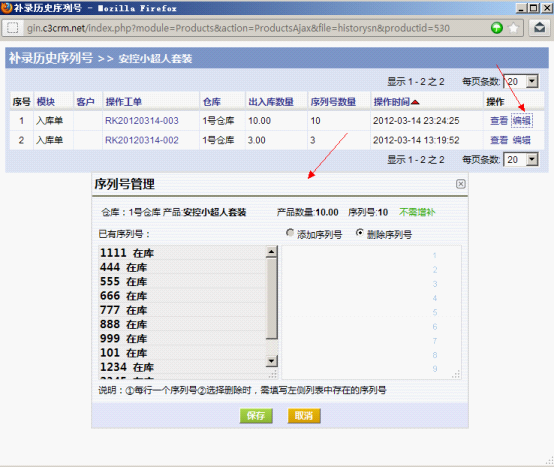Click the 不需增补 status text
The image size is (554, 467).
(417, 212)
